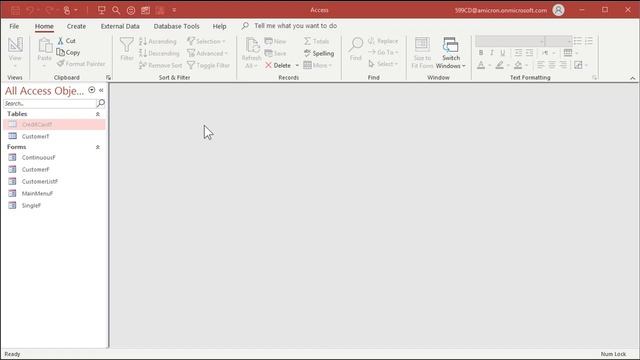Click the Filter funnel icon
640x360 pixels.
(x=127, y=44)
